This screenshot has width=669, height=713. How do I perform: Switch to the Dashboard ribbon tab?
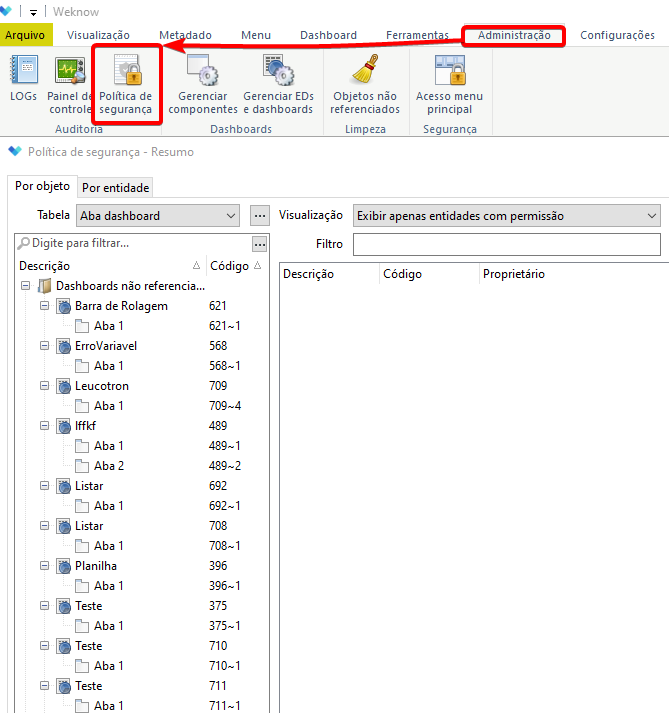click(x=328, y=35)
